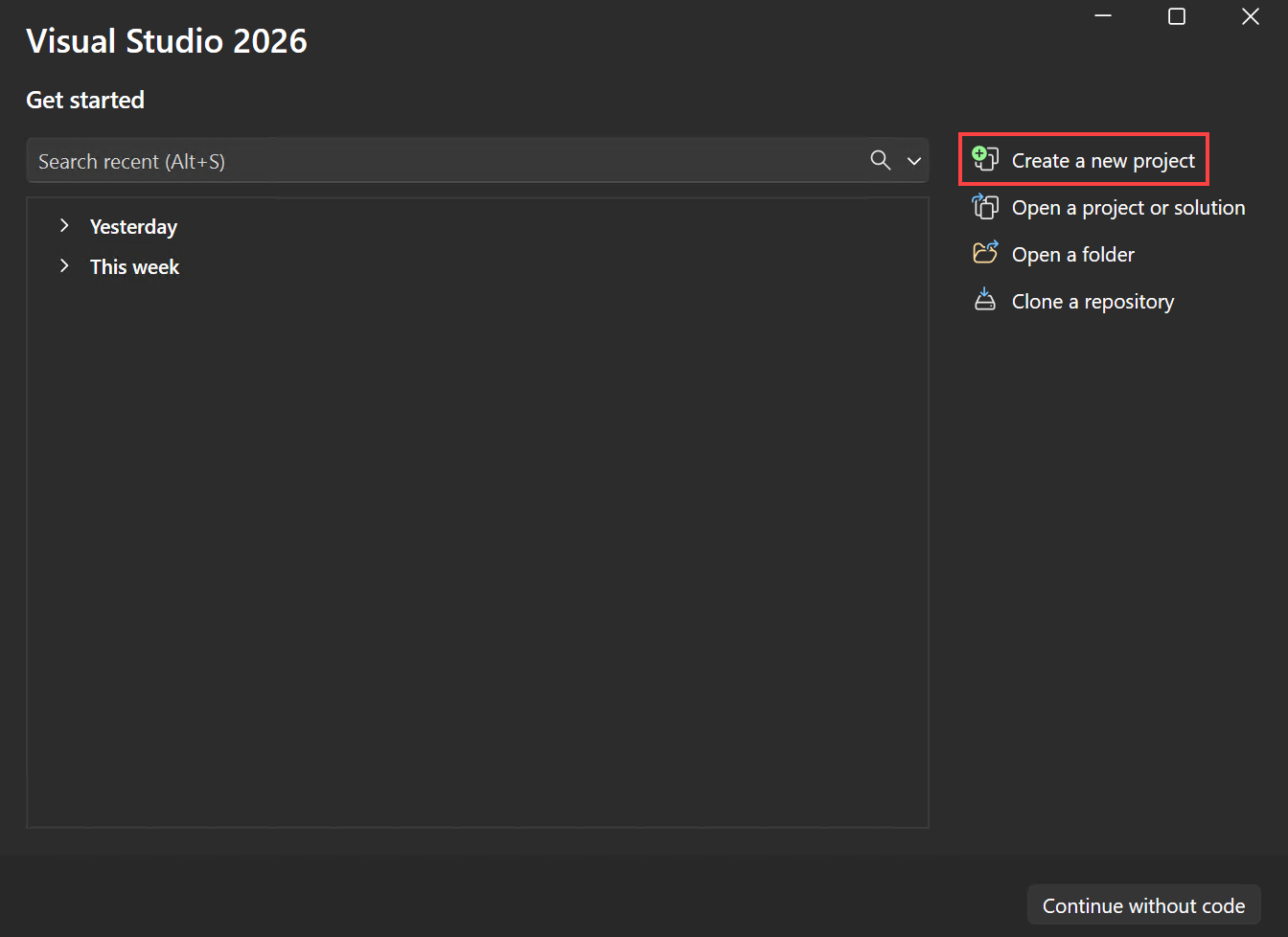Click Continue without code
Screen dimensions: 1288x937
tap(1143, 904)
